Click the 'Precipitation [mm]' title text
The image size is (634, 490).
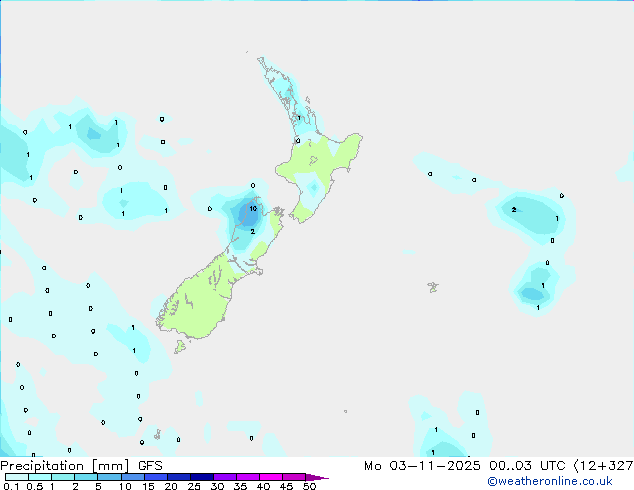65,466
